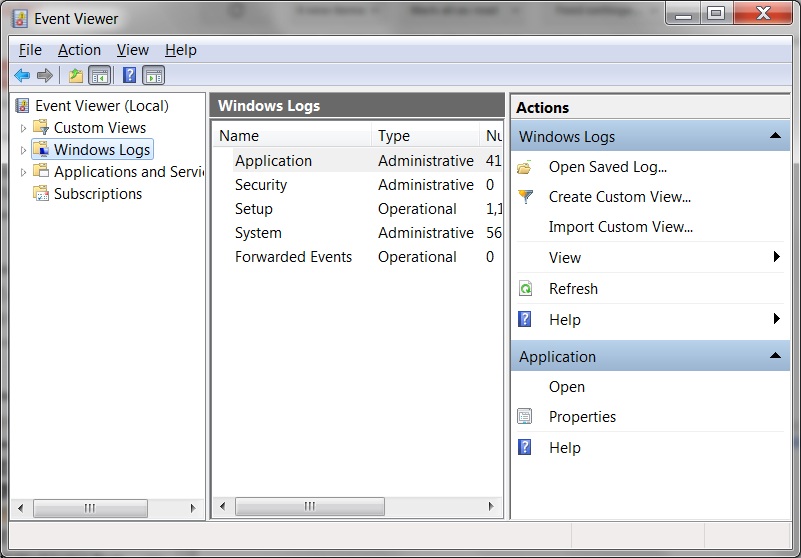Select the Setup log row

[358, 208]
